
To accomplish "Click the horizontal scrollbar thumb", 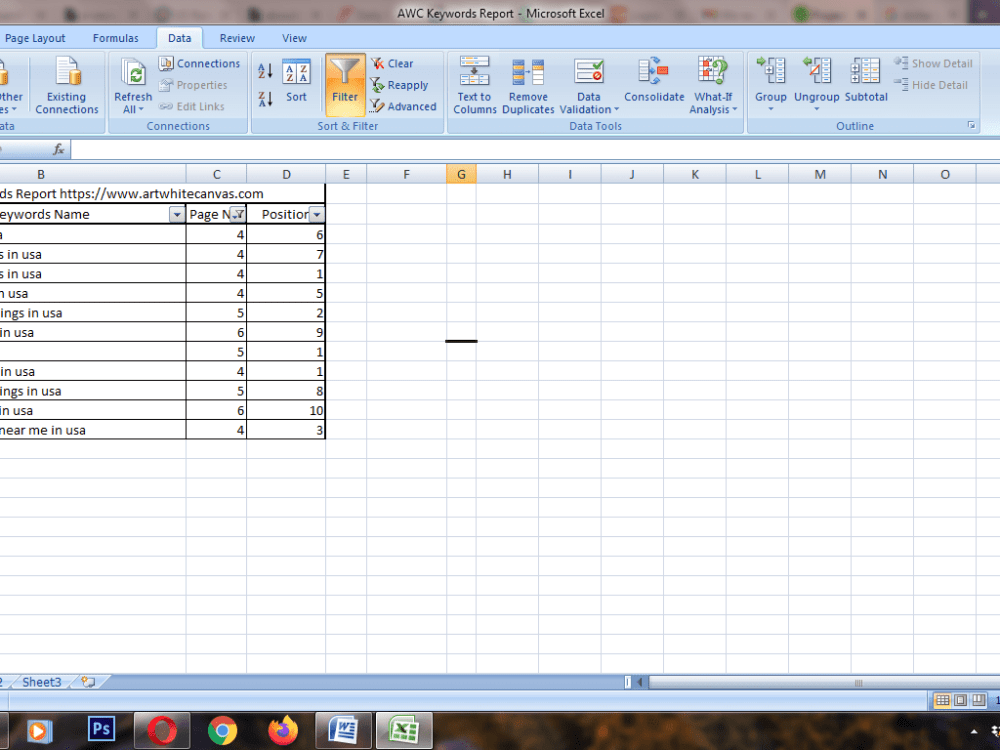I will [x=824, y=682].
